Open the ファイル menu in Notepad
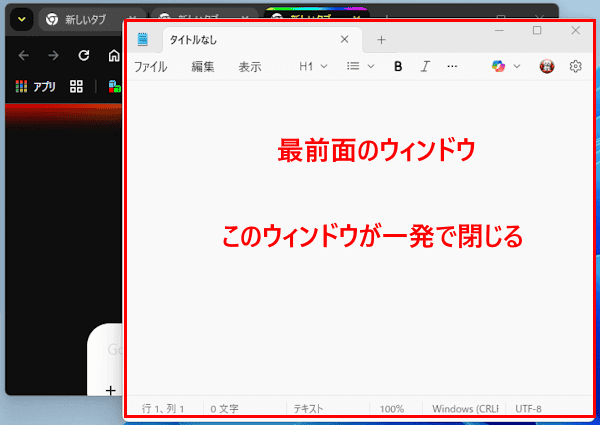 point(150,67)
